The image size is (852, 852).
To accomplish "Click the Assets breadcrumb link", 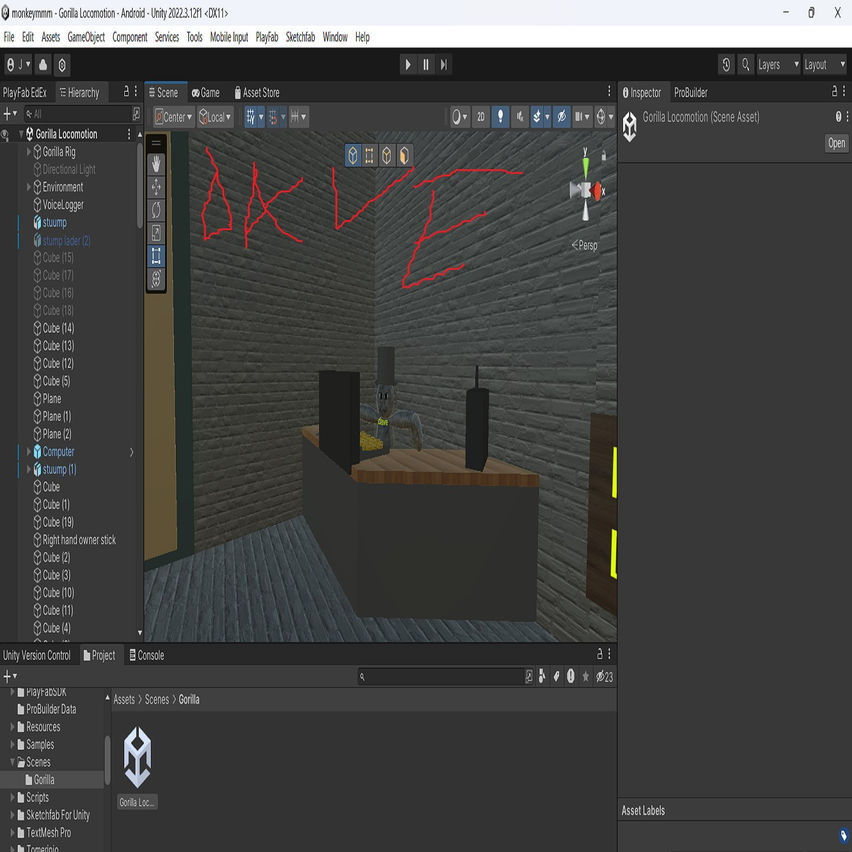I will click(x=124, y=699).
